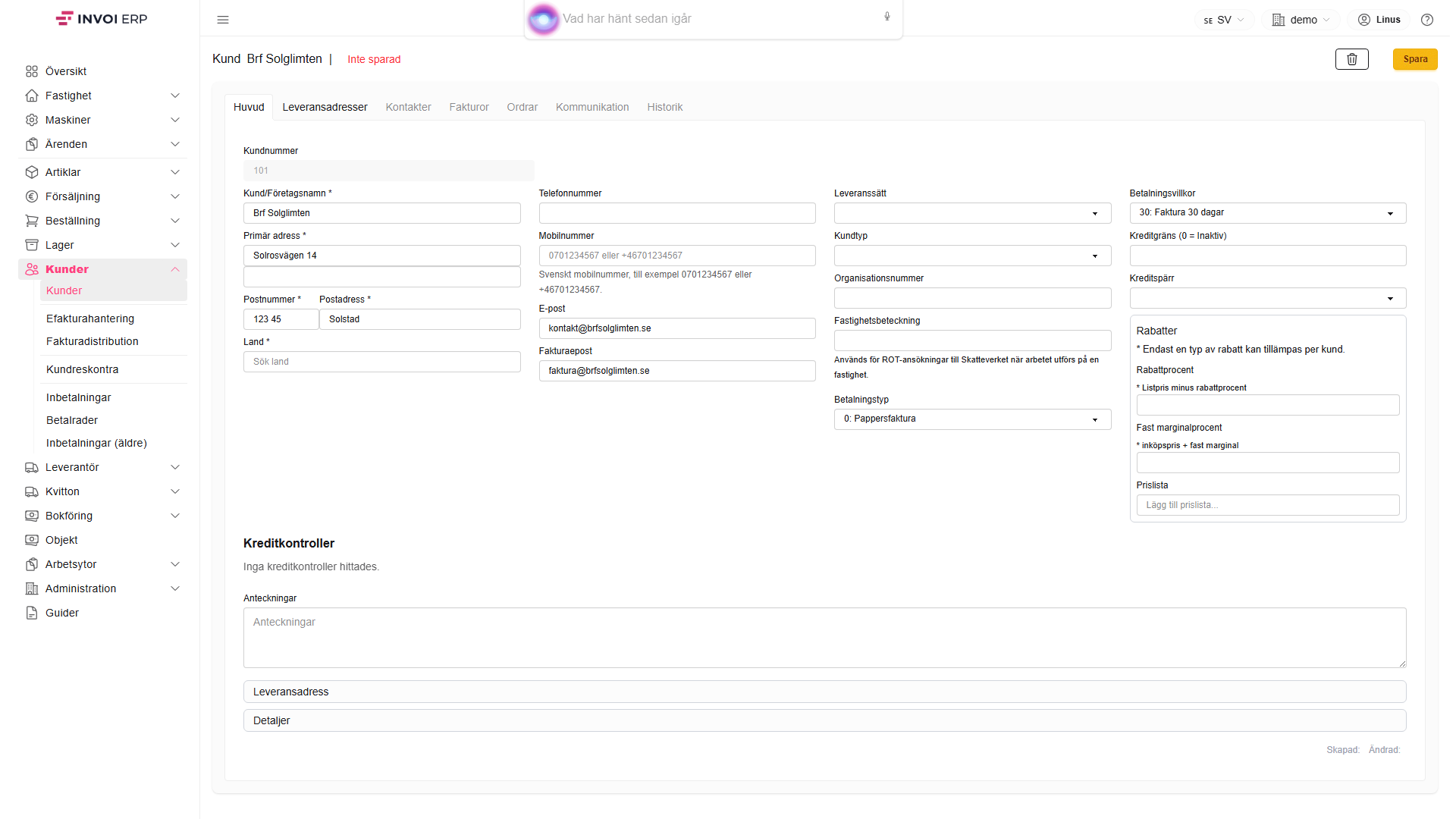Open the SV language selector
The image size is (1456, 819).
click(1224, 20)
